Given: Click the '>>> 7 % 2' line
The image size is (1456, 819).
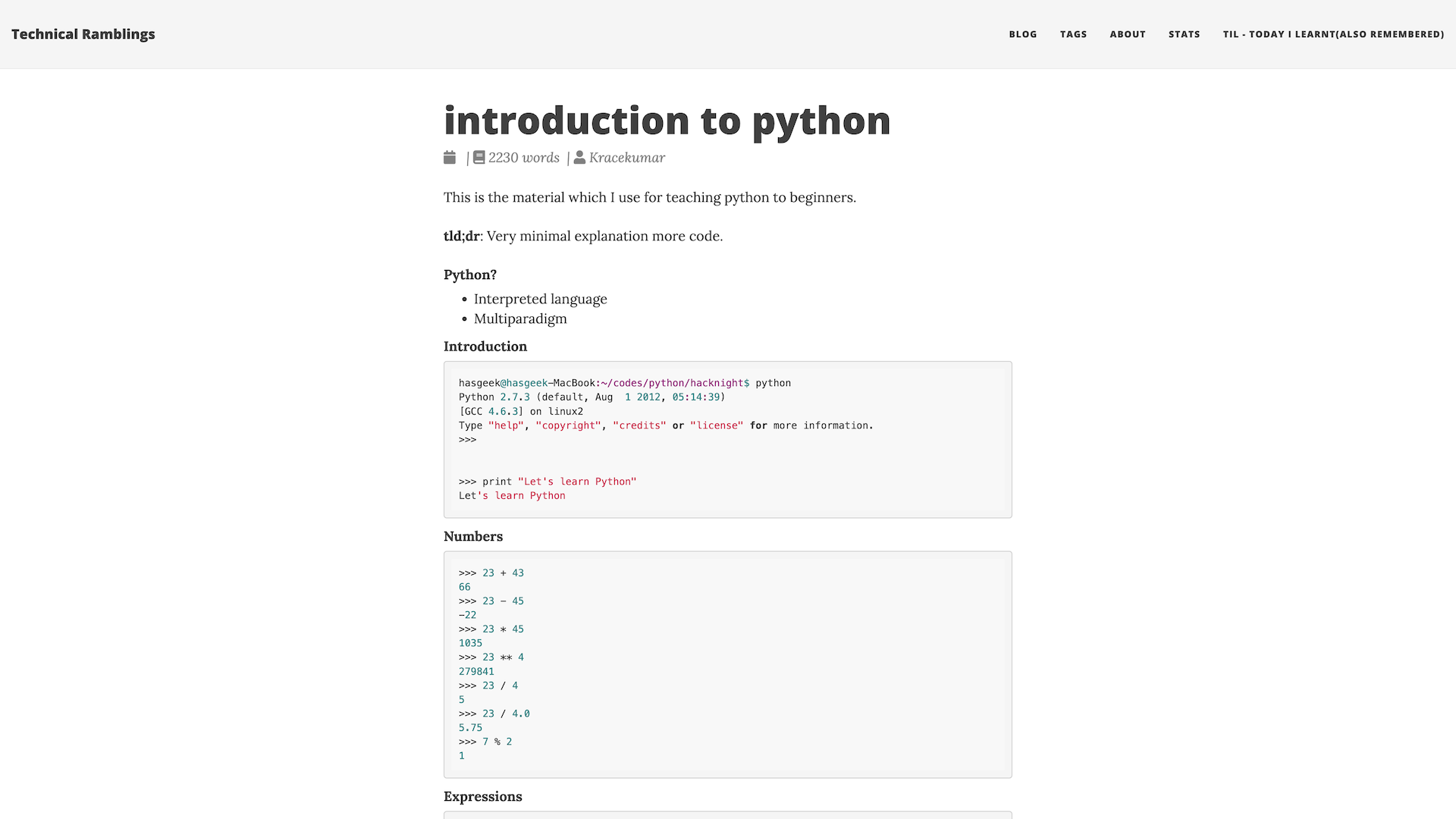Looking at the screenshot, I should (x=485, y=742).
